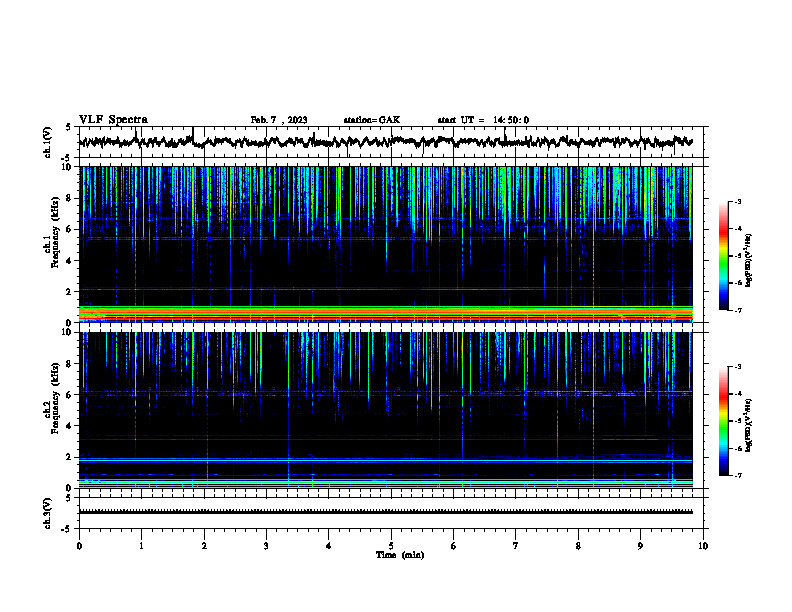Click the VLF Spectra title text
Image resolution: width=792 pixels, height=612 pixels.
113,120
